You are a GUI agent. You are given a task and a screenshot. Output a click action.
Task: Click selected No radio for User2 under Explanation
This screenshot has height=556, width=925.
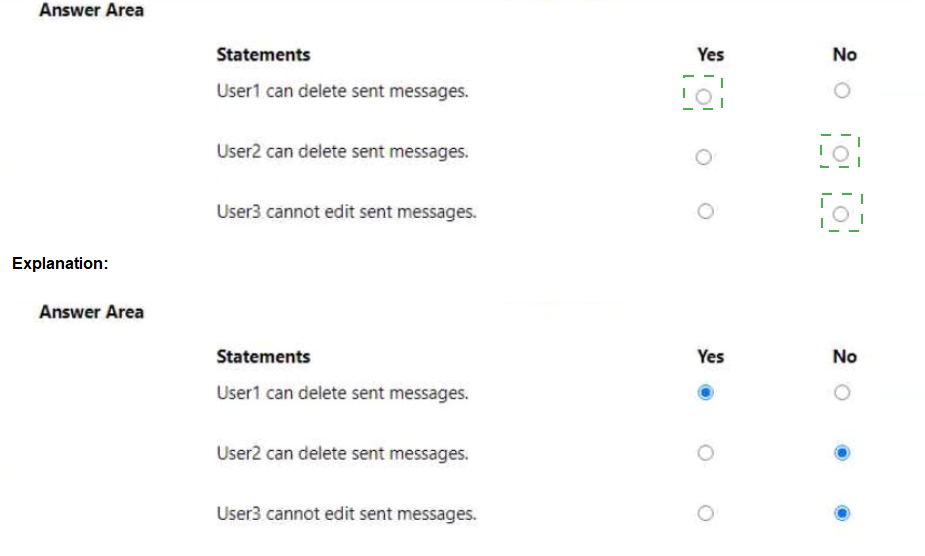[x=842, y=453]
